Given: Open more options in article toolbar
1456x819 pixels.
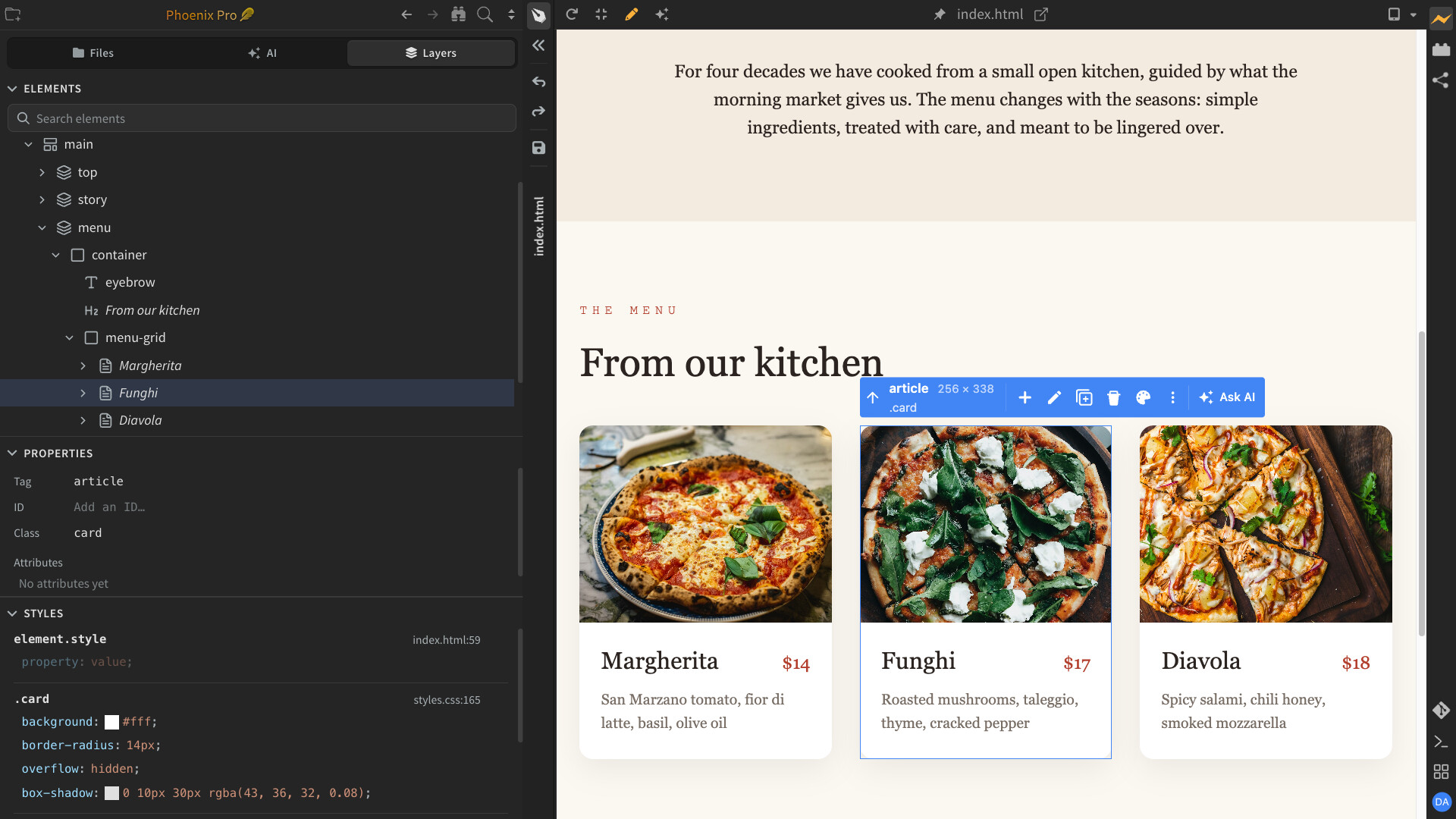Looking at the screenshot, I should tap(1172, 397).
